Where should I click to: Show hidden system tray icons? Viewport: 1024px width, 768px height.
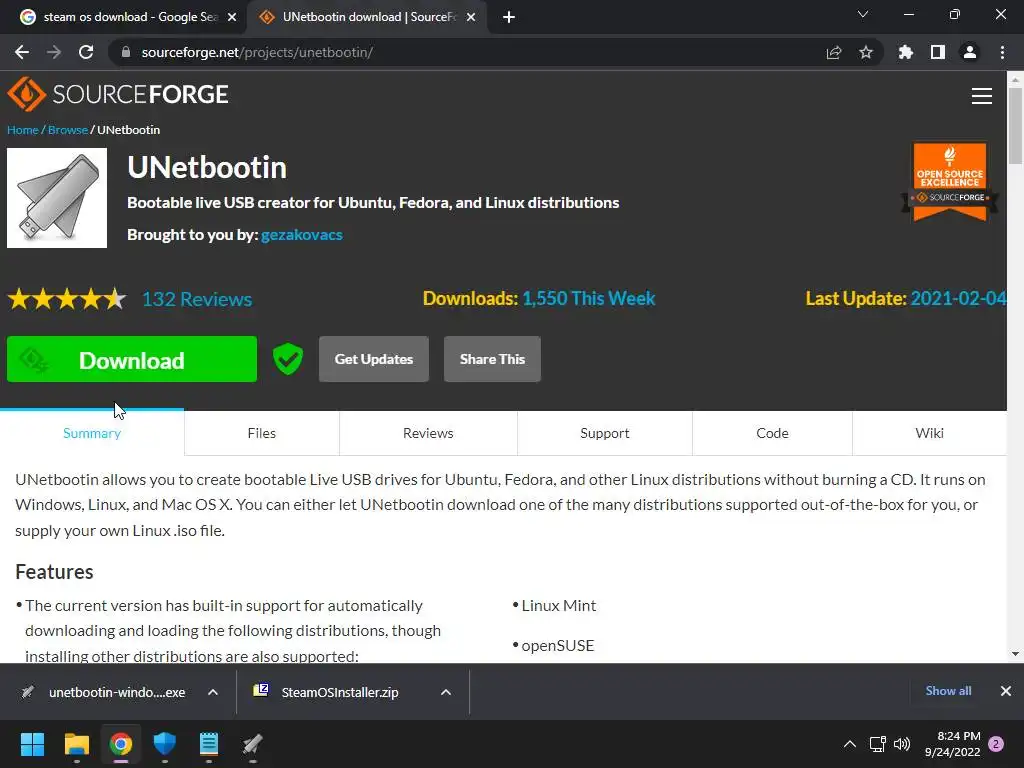click(850, 744)
